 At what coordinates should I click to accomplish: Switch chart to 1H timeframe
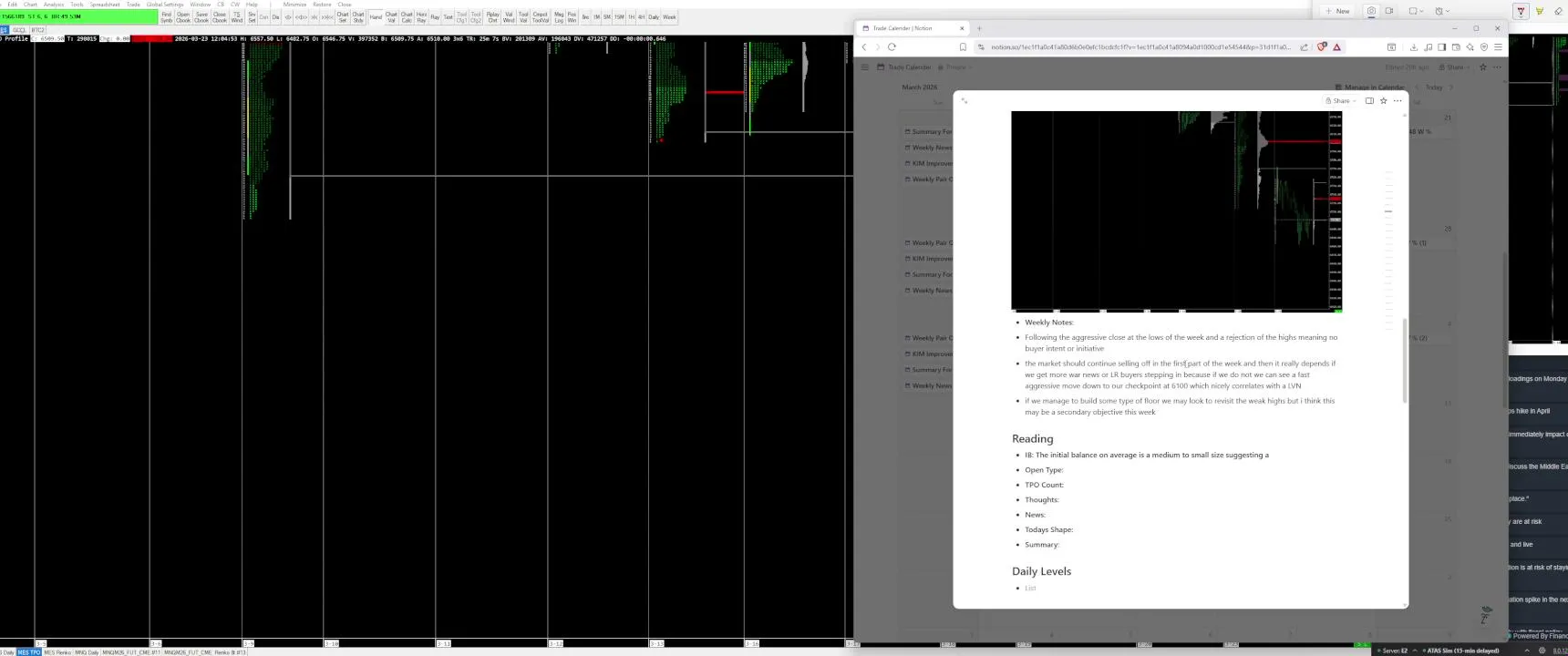(631, 16)
